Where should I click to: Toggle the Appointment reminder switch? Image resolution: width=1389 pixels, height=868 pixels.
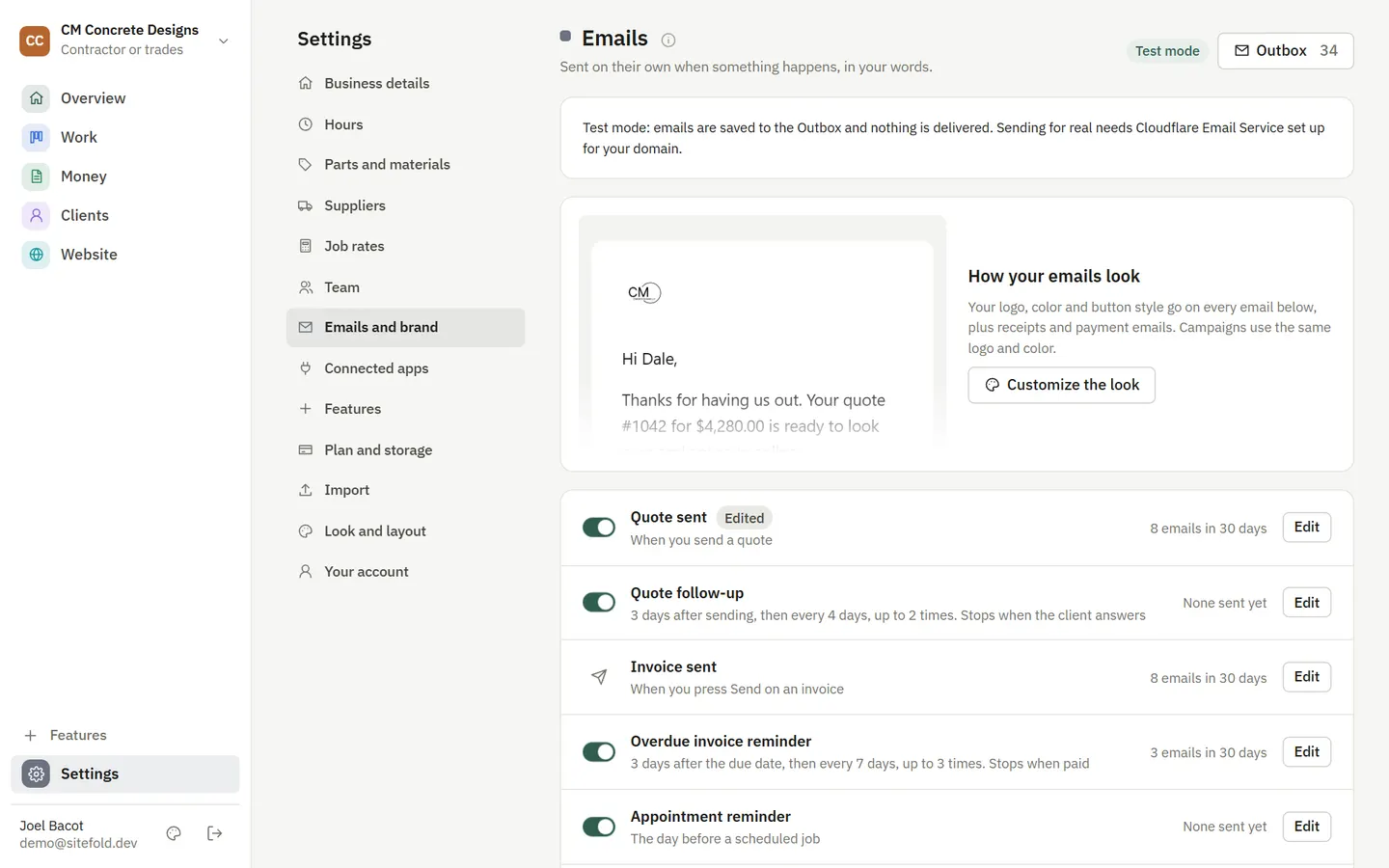(x=599, y=827)
